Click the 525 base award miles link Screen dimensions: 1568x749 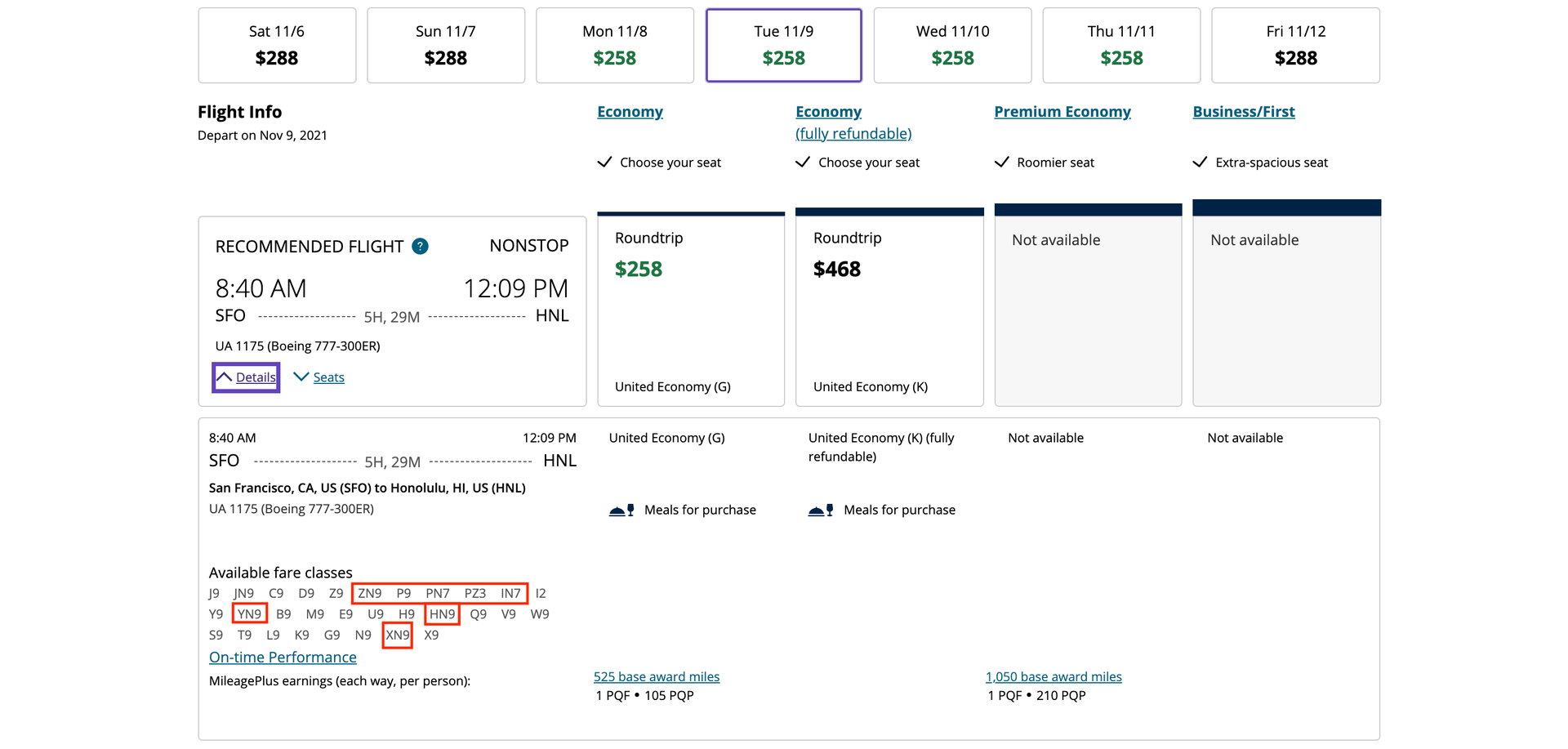[656, 676]
